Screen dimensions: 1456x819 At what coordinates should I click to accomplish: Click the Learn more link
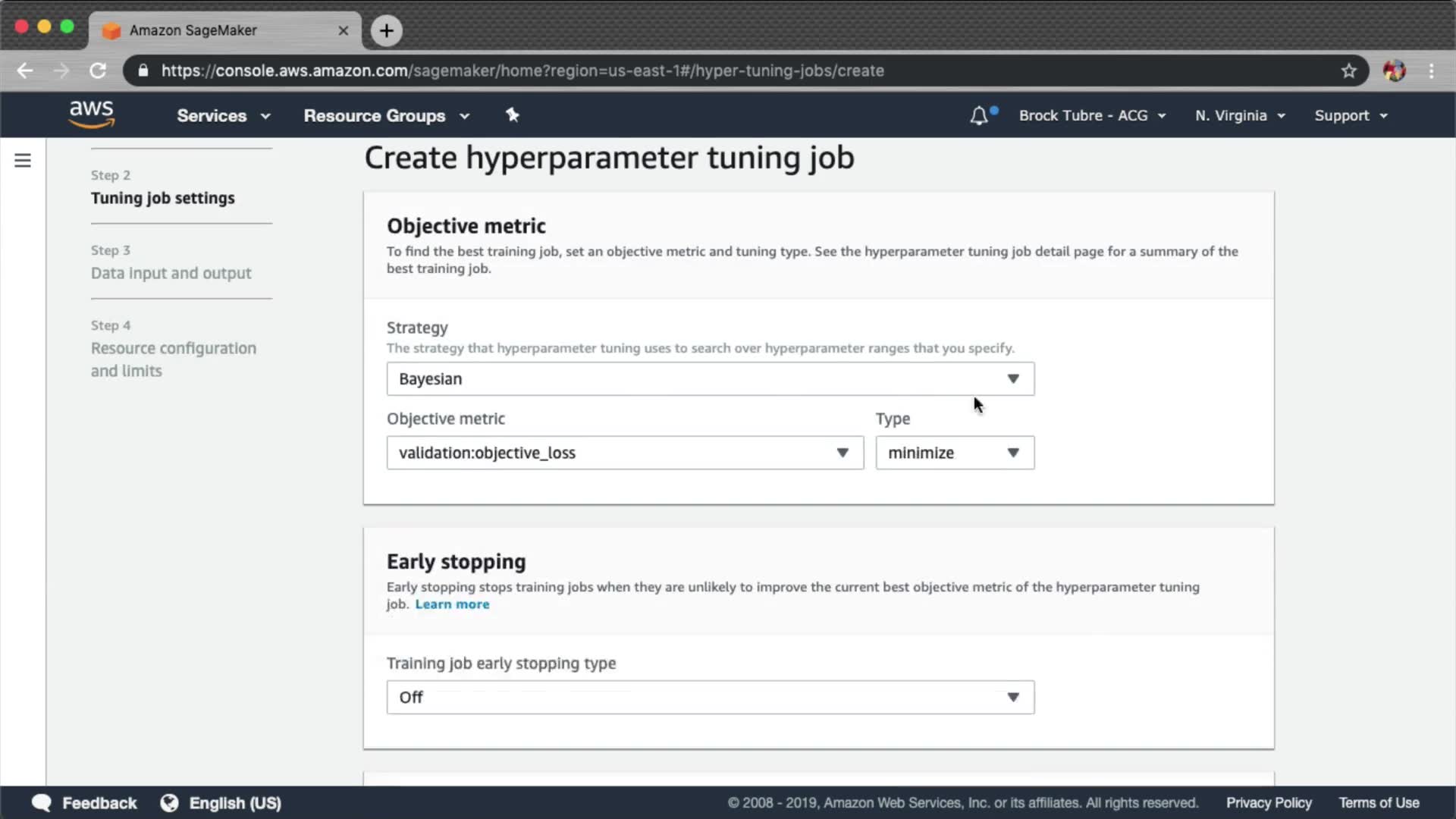(452, 604)
